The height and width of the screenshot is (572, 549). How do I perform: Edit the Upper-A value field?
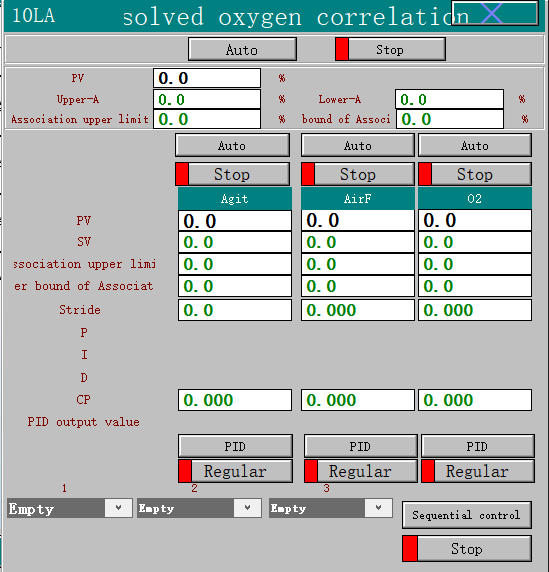click(207, 99)
